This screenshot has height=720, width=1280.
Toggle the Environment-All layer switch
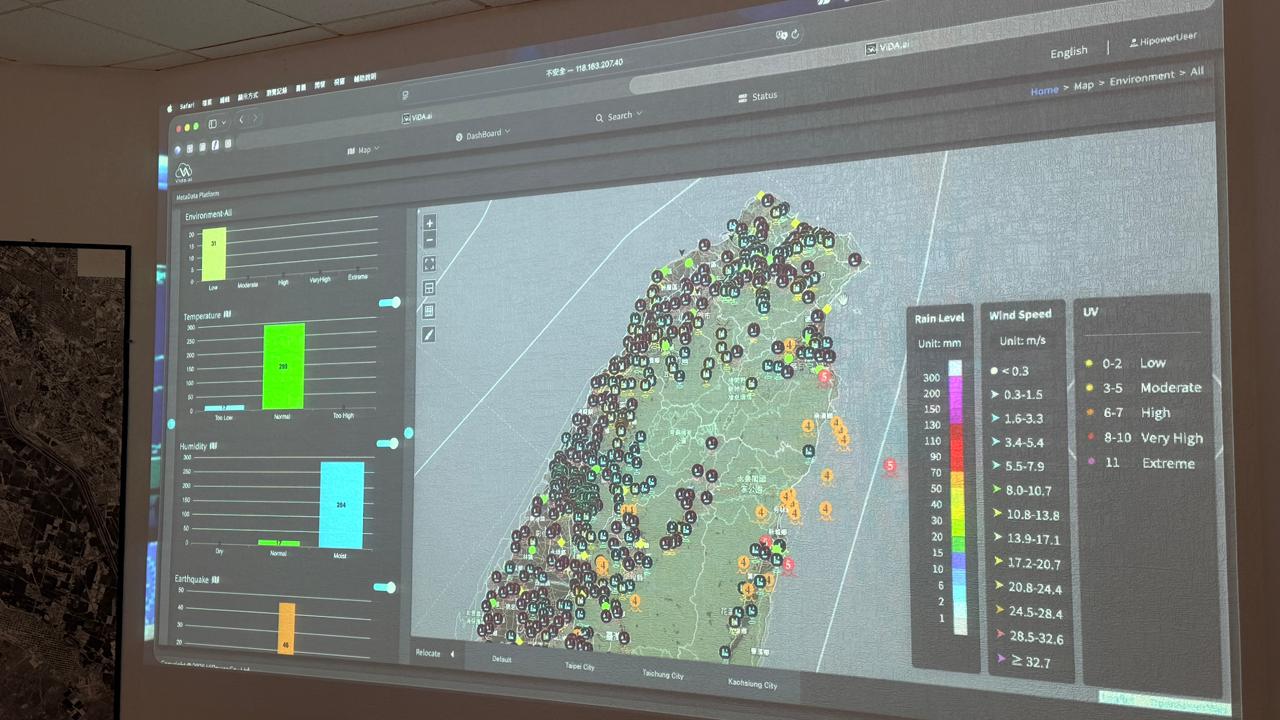point(389,302)
